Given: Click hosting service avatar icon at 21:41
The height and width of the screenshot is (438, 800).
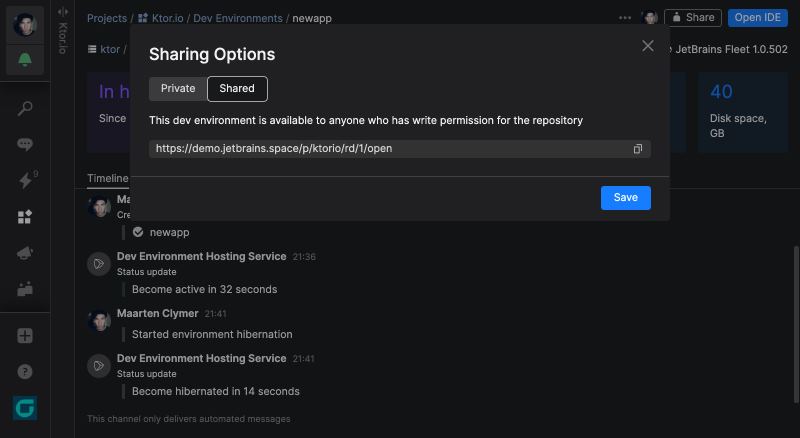Looking at the screenshot, I should tap(99, 366).
